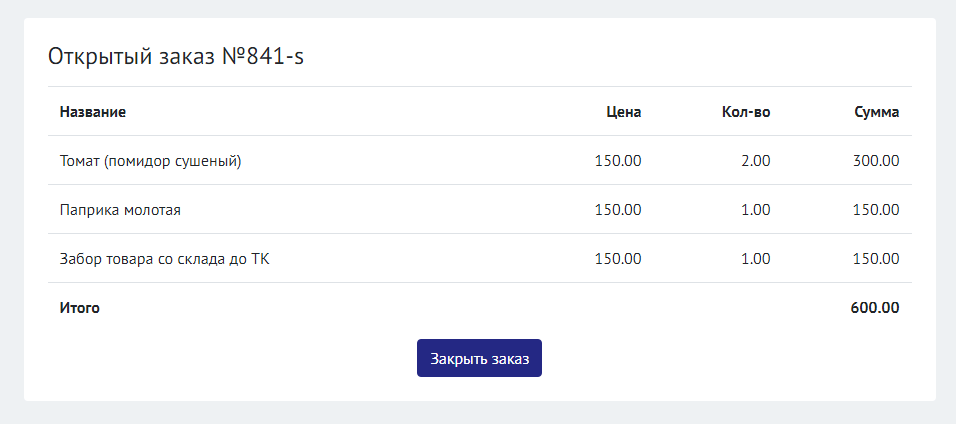Image resolution: width=956 pixels, height=424 pixels.
Task: Click the sum for Забор товара со склада
Action: (876, 259)
